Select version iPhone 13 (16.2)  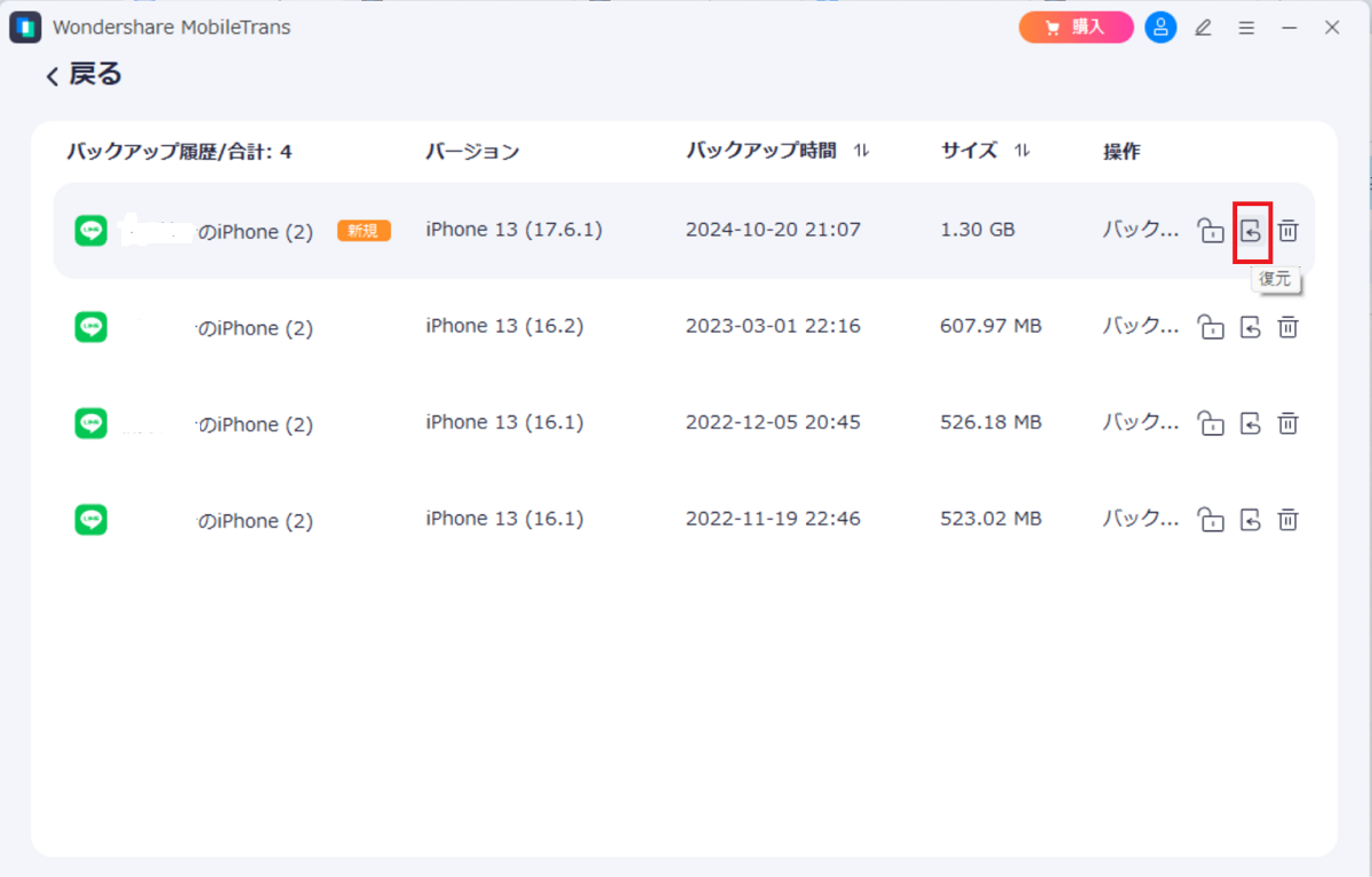click(x=505, y=326)
